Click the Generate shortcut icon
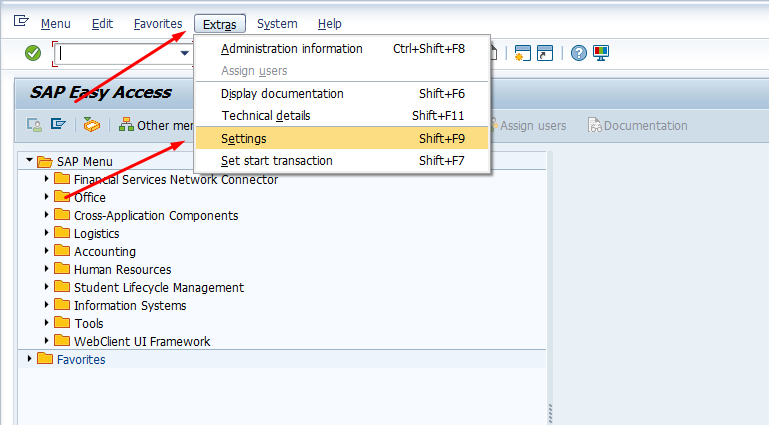 545,53
